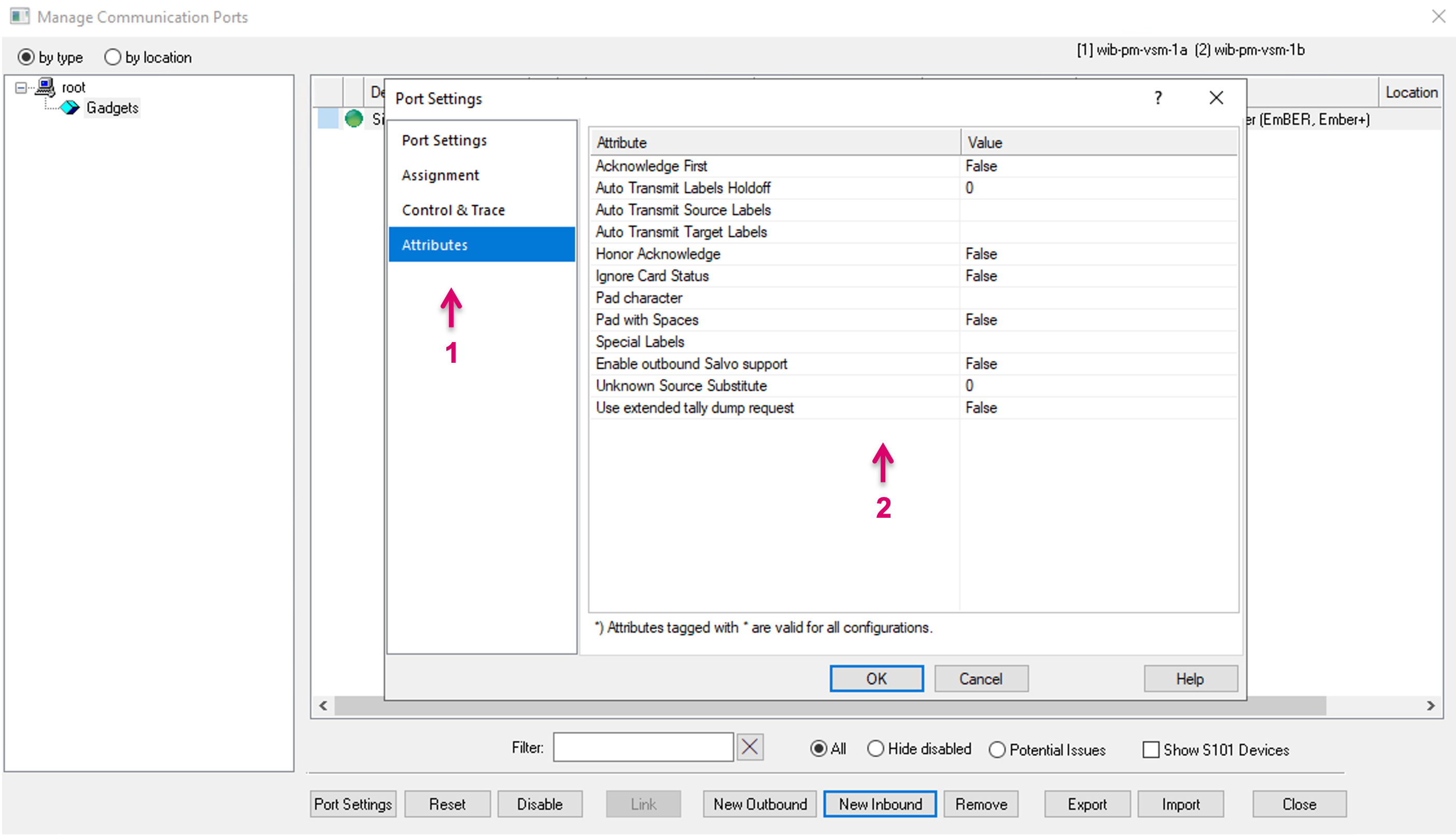
Task: Enable Show S101 Devices checkbox
Action: pyautogui.click(x=1151, y=749)
